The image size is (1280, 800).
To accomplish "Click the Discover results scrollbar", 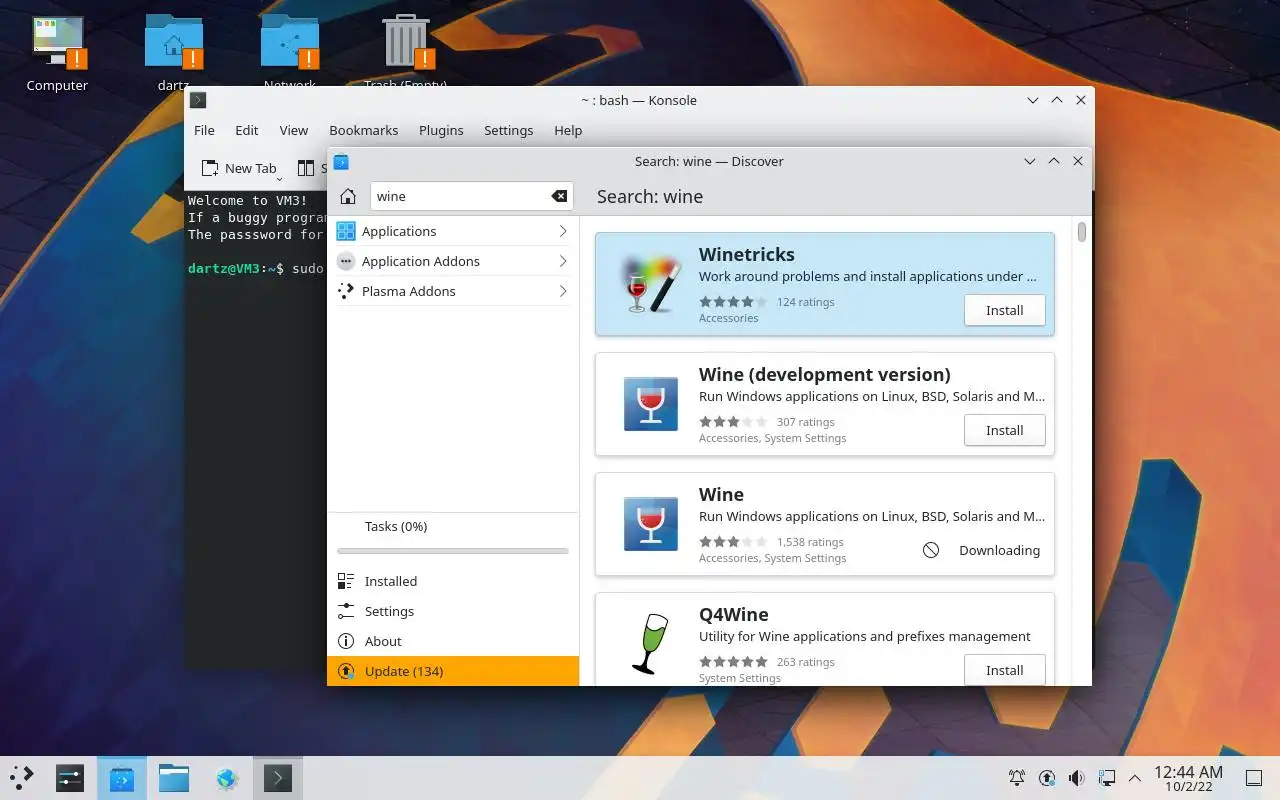I will (x=1082, y=232).
